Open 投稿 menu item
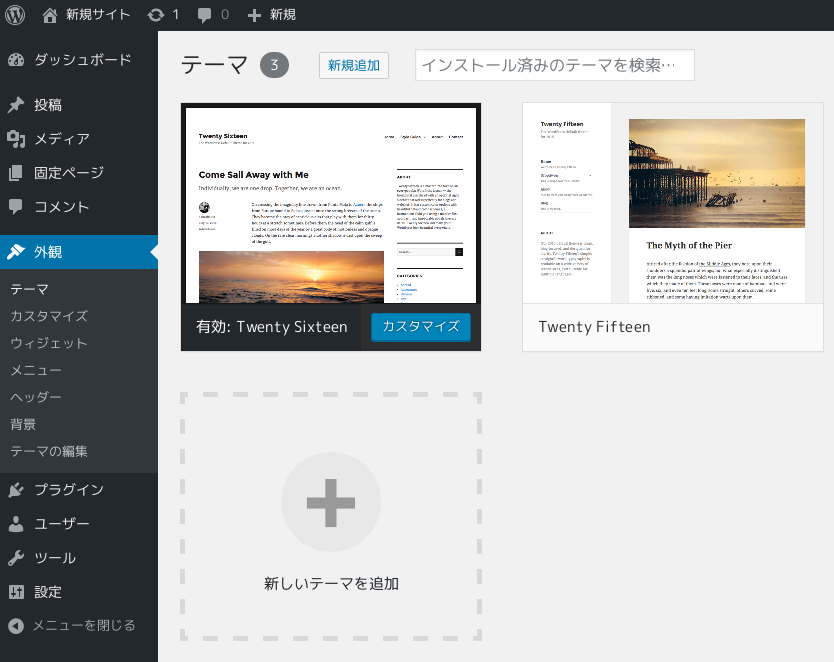834x662 pixels. [x=79, y=105]
